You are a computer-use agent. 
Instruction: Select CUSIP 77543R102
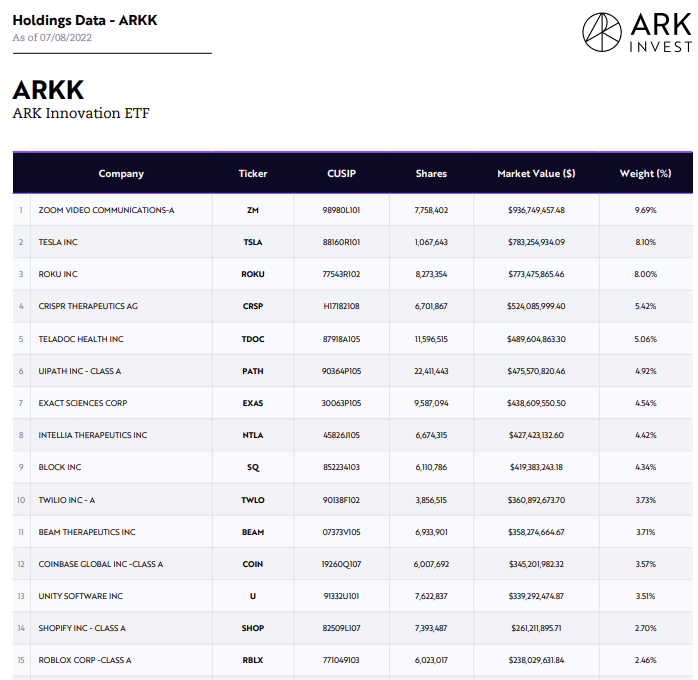[x=341, y=274]
